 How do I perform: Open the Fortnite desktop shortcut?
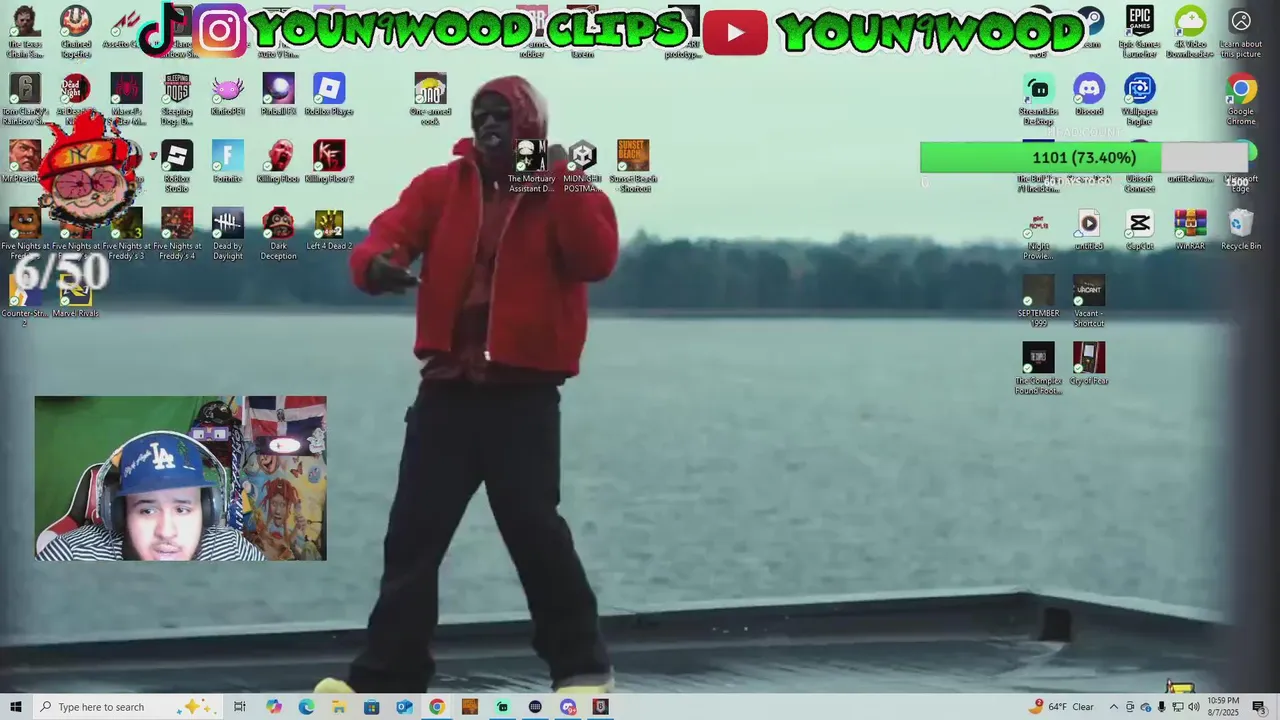click(x=227, y=162)
